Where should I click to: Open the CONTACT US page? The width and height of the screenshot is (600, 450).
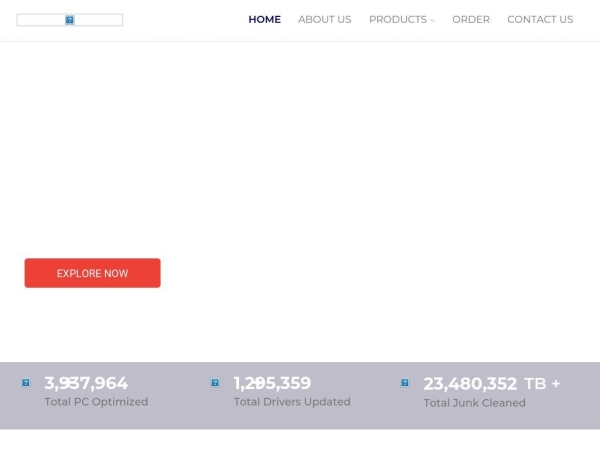pyautogui.click(x=540, y=20)
